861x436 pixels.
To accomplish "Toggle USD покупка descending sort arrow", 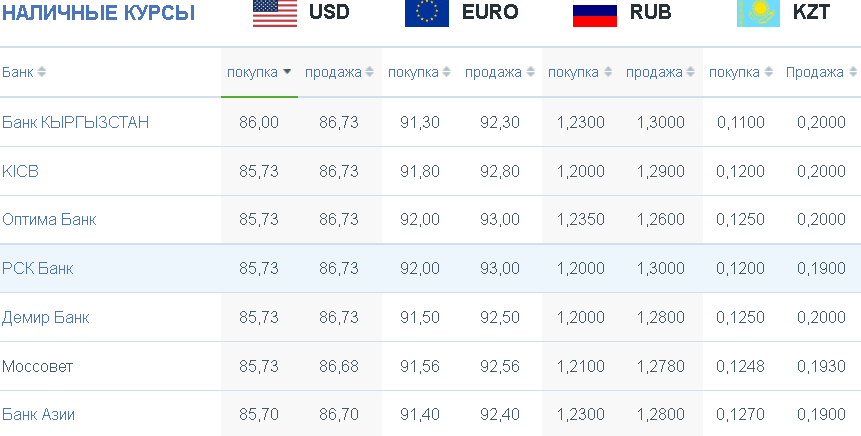I will point(287,72).
